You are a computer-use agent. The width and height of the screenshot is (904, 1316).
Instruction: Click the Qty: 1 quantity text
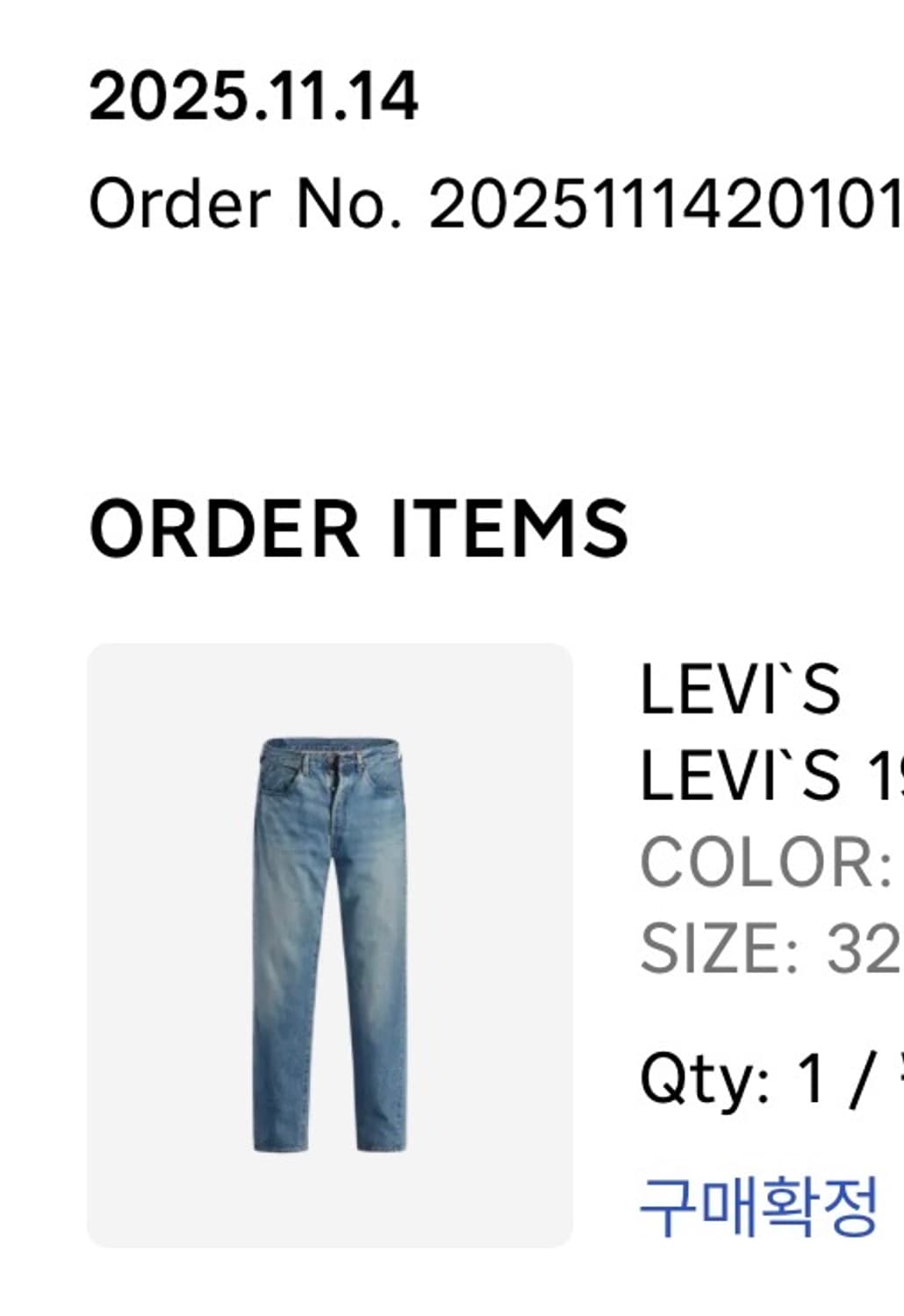point(733,1079)
